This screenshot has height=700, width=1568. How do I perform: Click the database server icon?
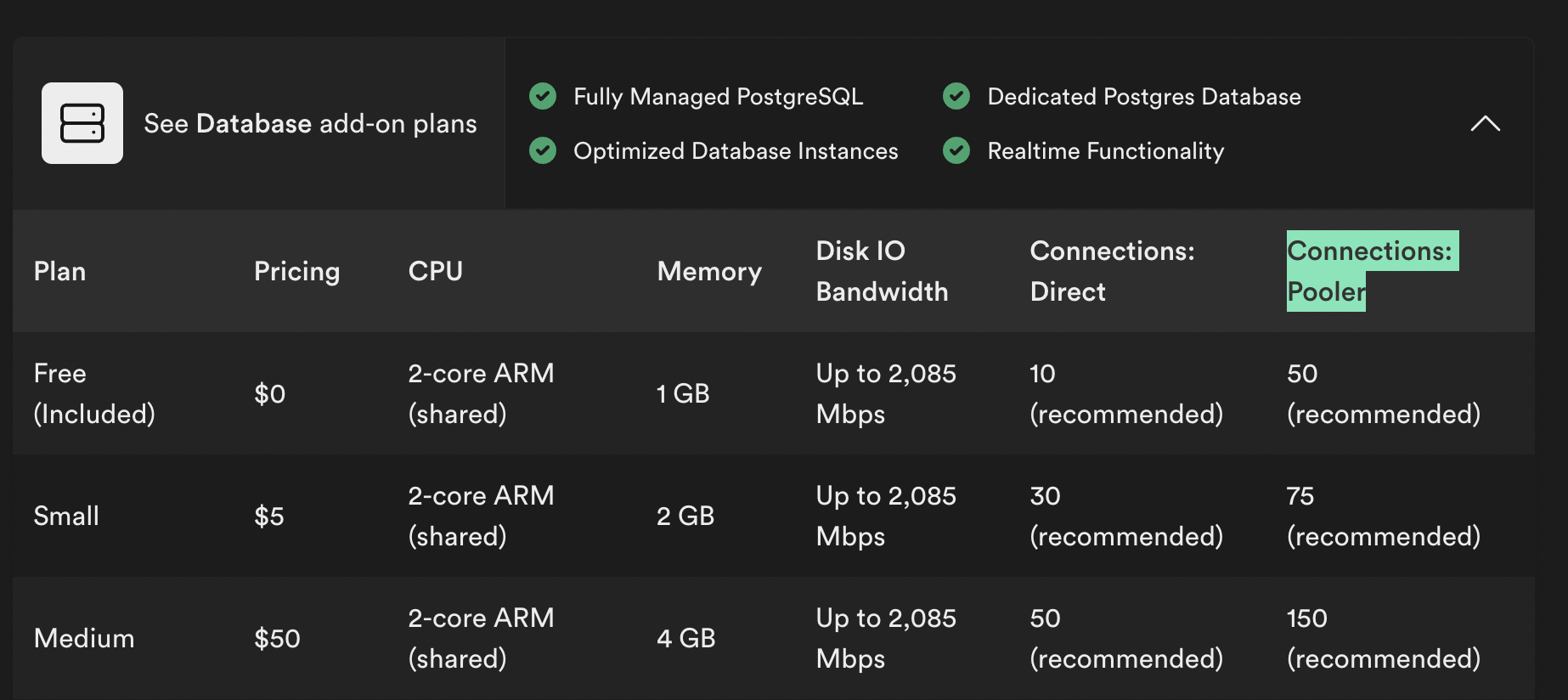tap(82, 123)
